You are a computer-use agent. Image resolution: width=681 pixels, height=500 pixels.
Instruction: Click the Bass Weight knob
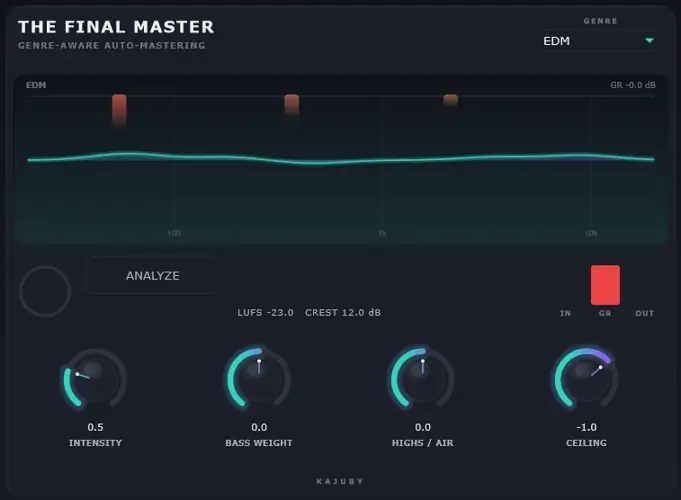pos(259,379)
